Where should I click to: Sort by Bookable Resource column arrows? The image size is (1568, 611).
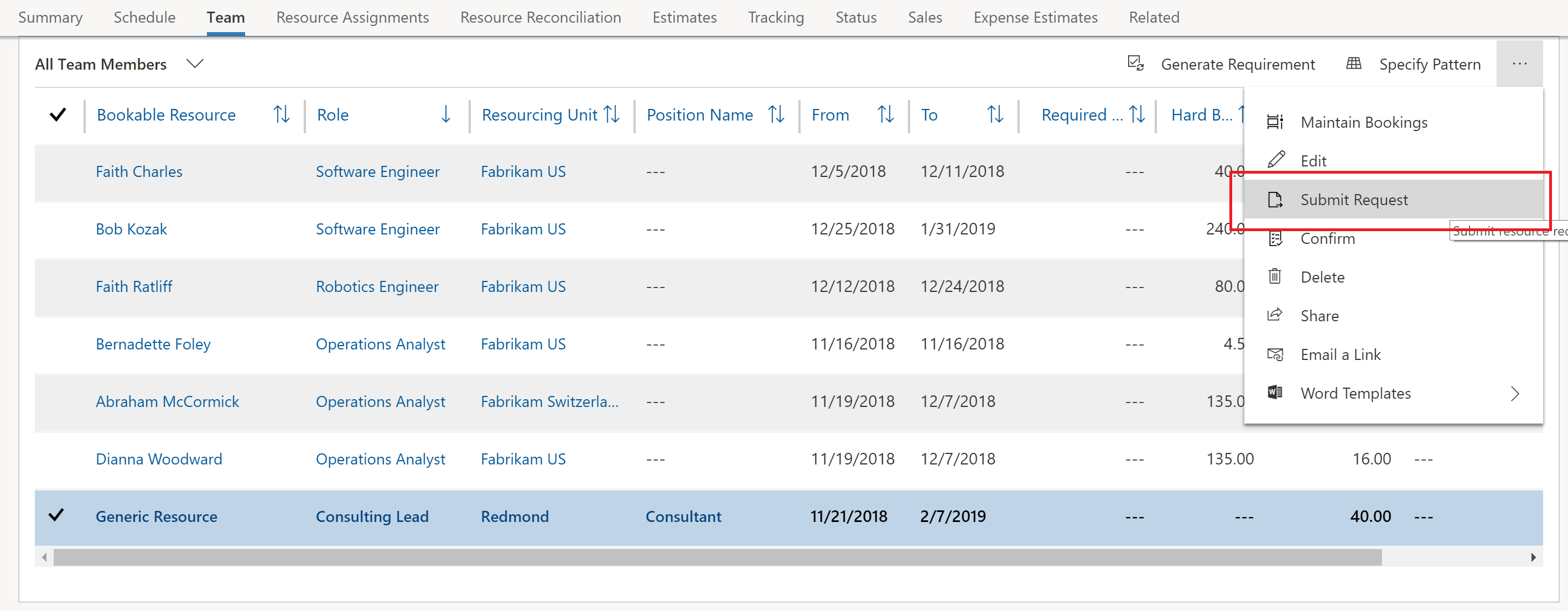tap(281, 114)
